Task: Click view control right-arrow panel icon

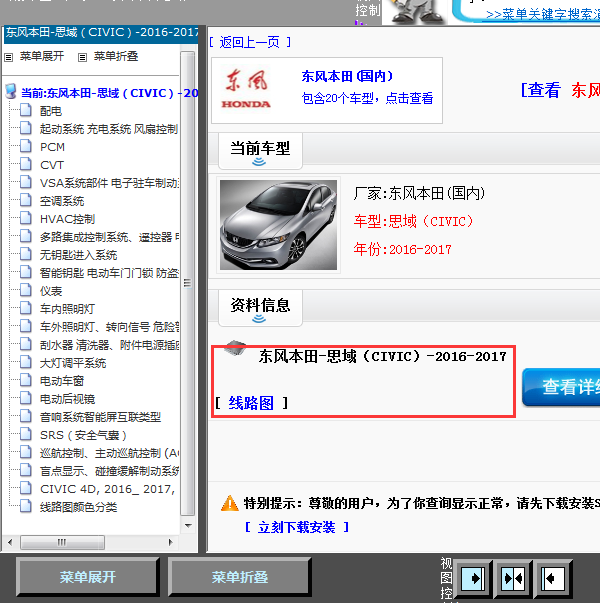Action: 473,579
